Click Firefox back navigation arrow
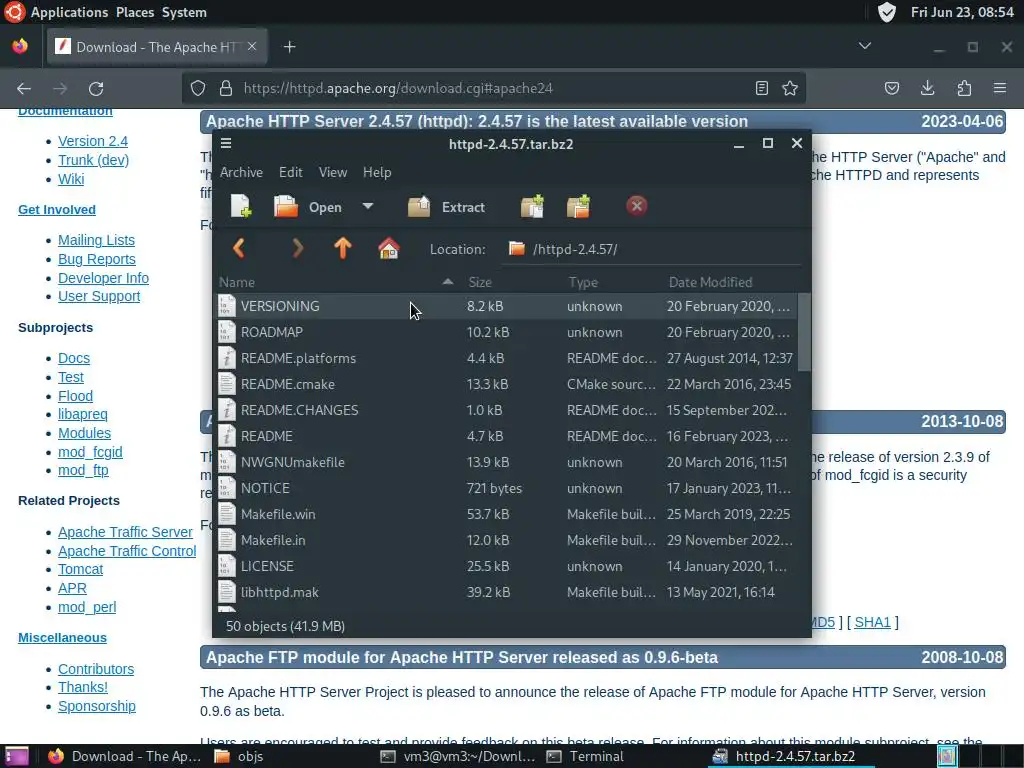This screenshot has width=1024, height=768. [24, 88]
